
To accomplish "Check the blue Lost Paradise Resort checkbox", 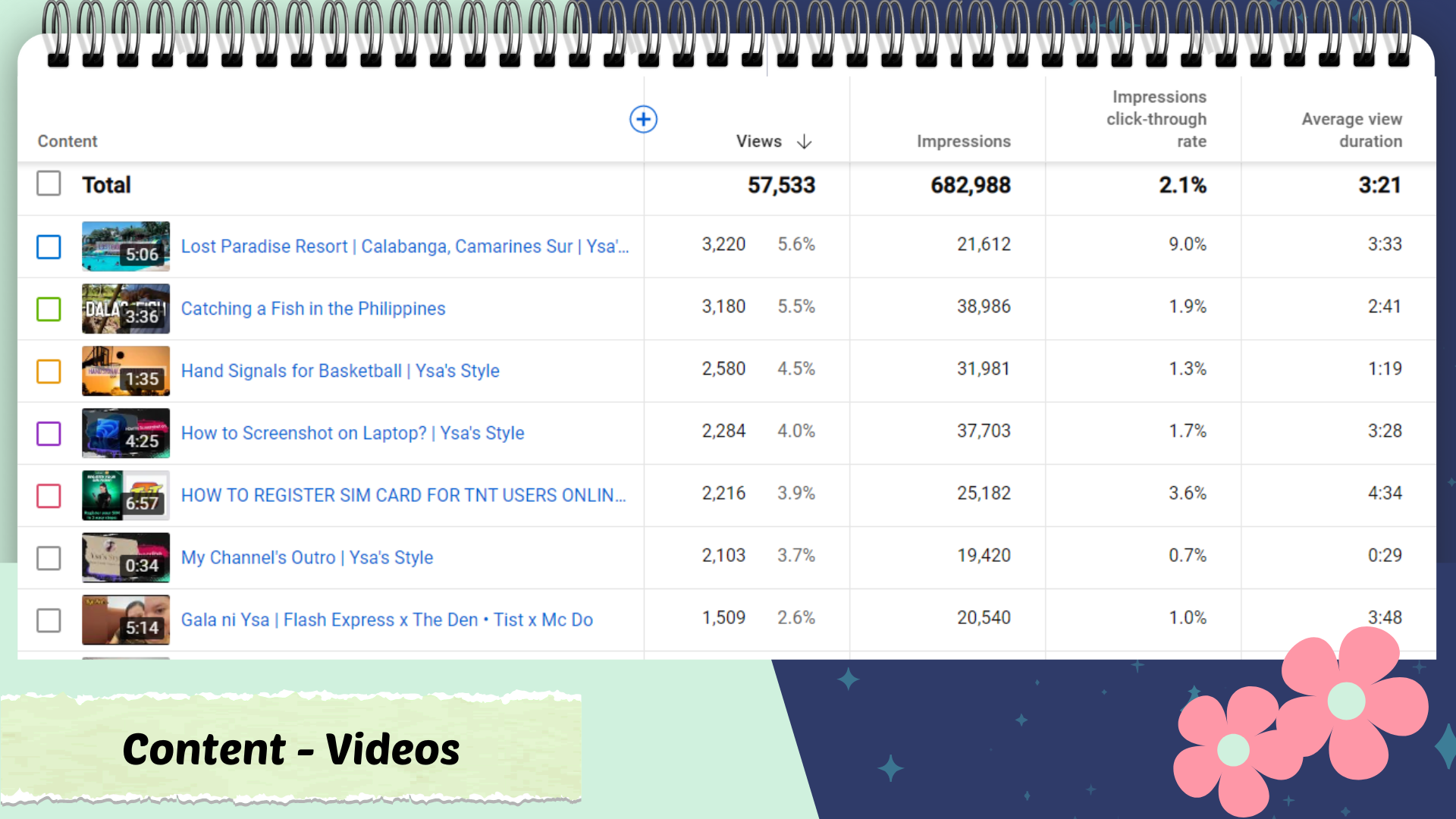I will (x=49, y=246).
